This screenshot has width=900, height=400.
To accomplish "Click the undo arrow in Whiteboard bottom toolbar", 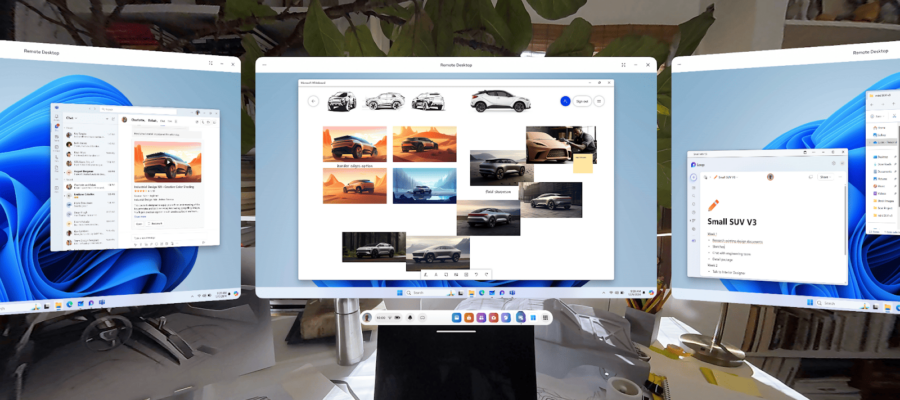I will click(x=477, y=273).
